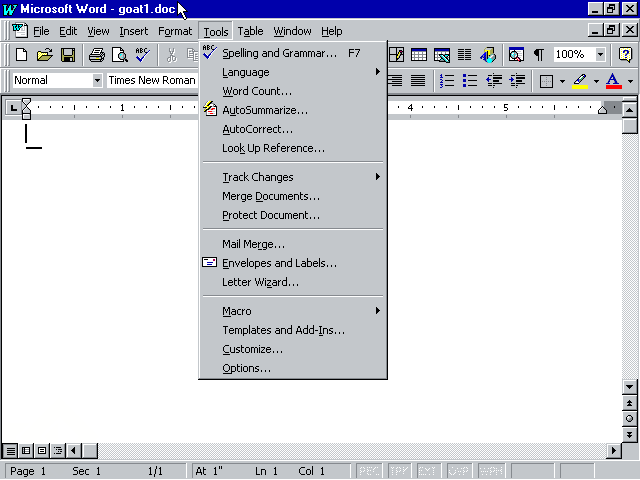The image size is (640, 480).
Task: Click the Open folder icon
Action: pos(44,54)
